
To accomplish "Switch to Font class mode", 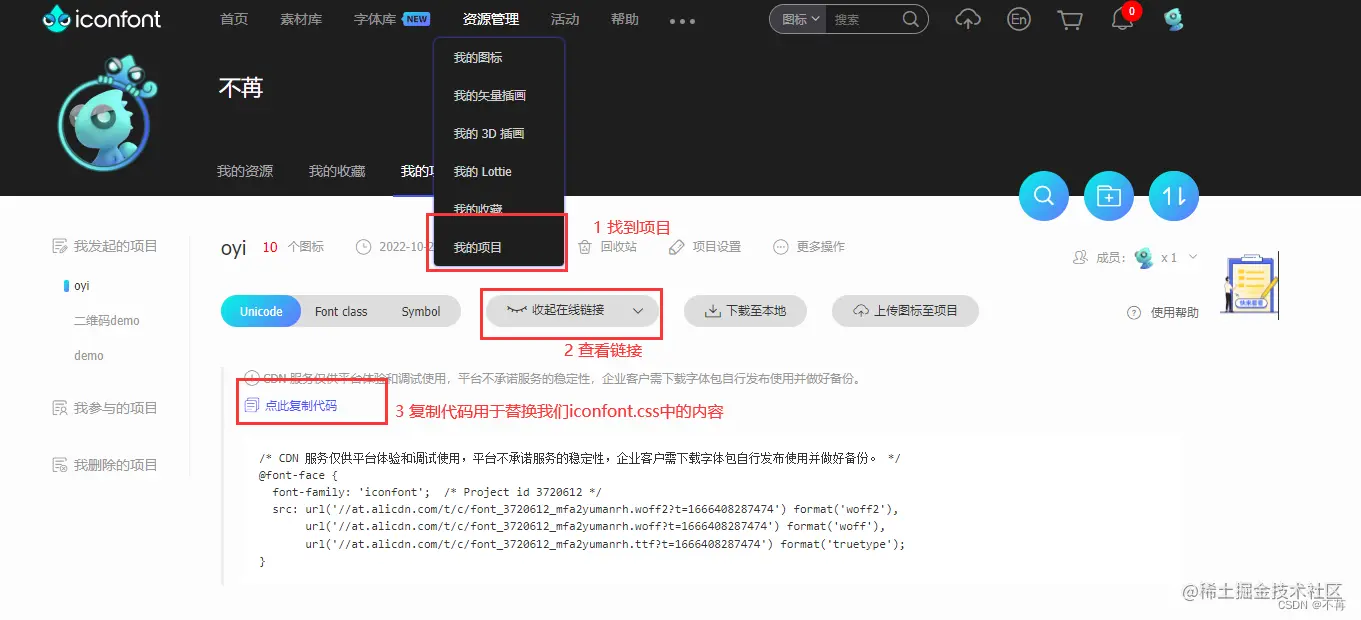I will tap(341, 311).
